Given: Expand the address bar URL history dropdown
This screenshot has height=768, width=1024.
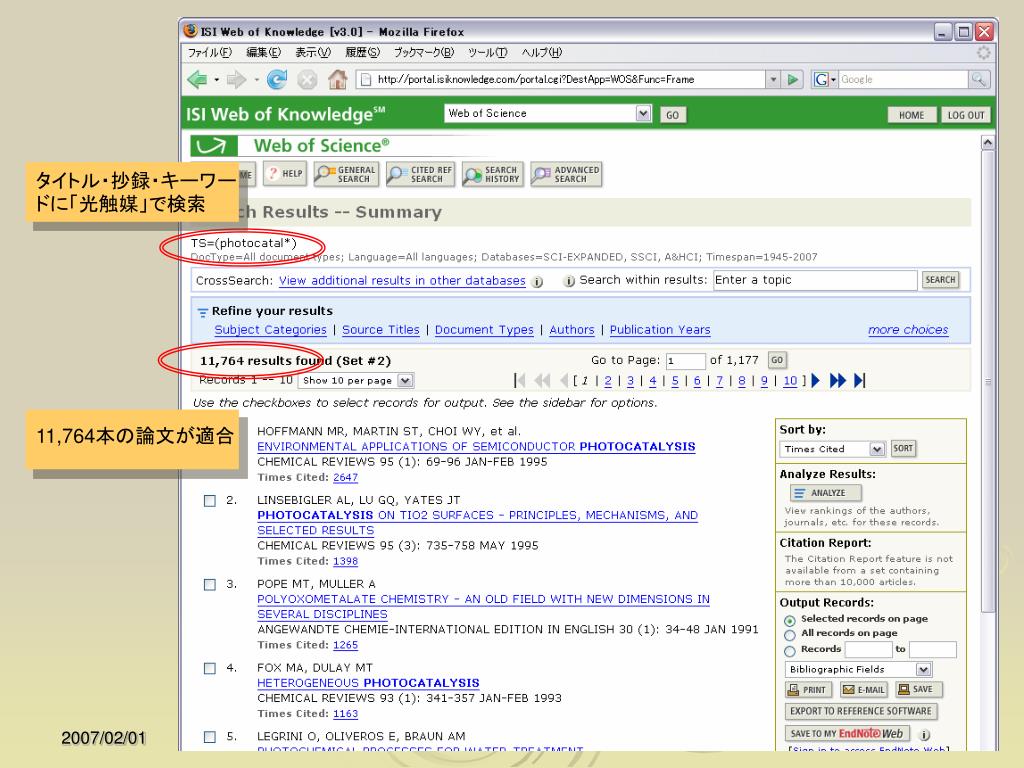Looking at the screenshot, I should coord(773,80).
